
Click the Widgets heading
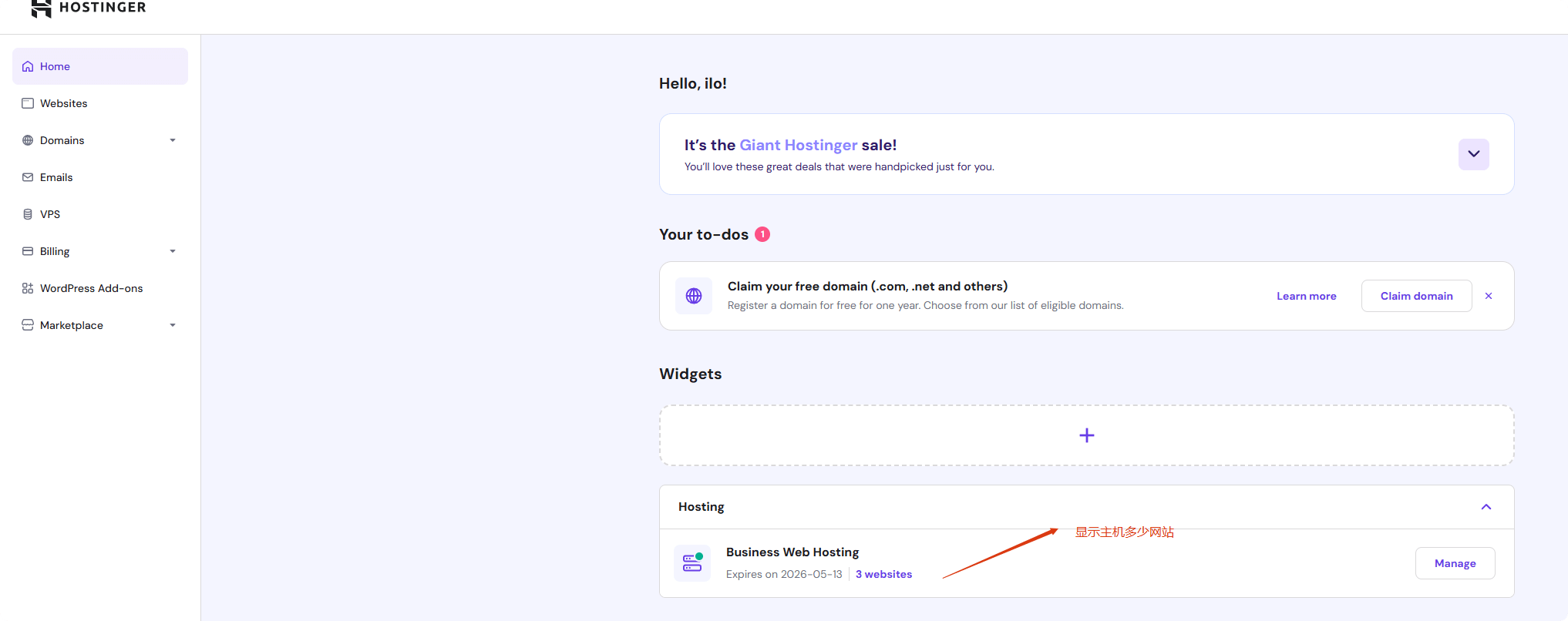click(x=691, y=374)
